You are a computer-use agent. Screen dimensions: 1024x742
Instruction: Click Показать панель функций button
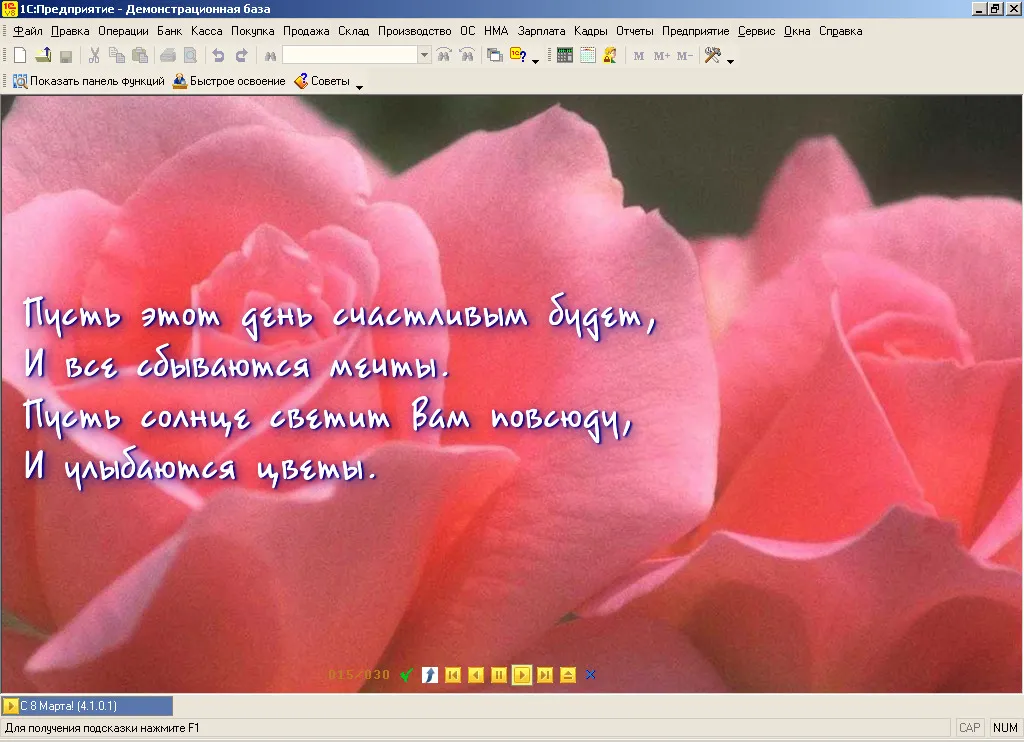tap(89, 81)
